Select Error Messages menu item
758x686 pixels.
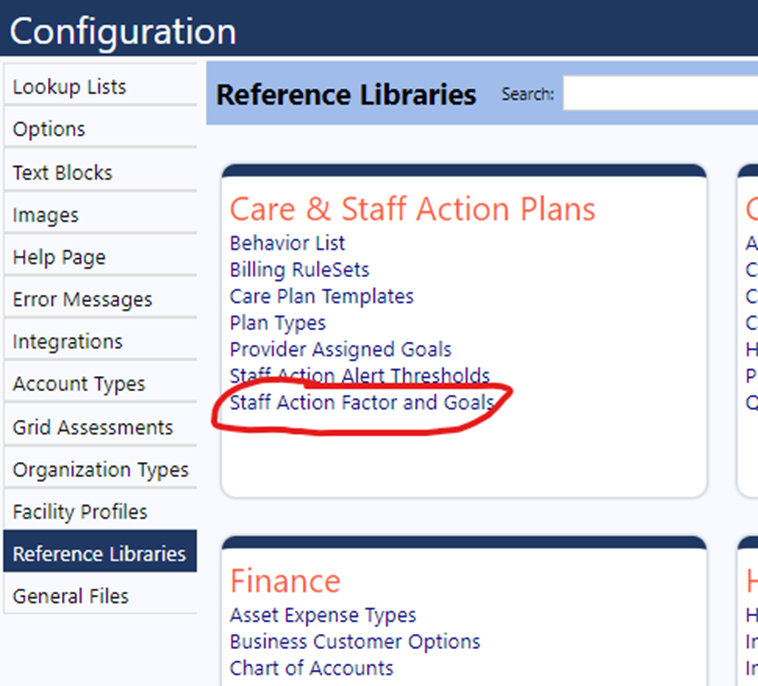(100, 299)
